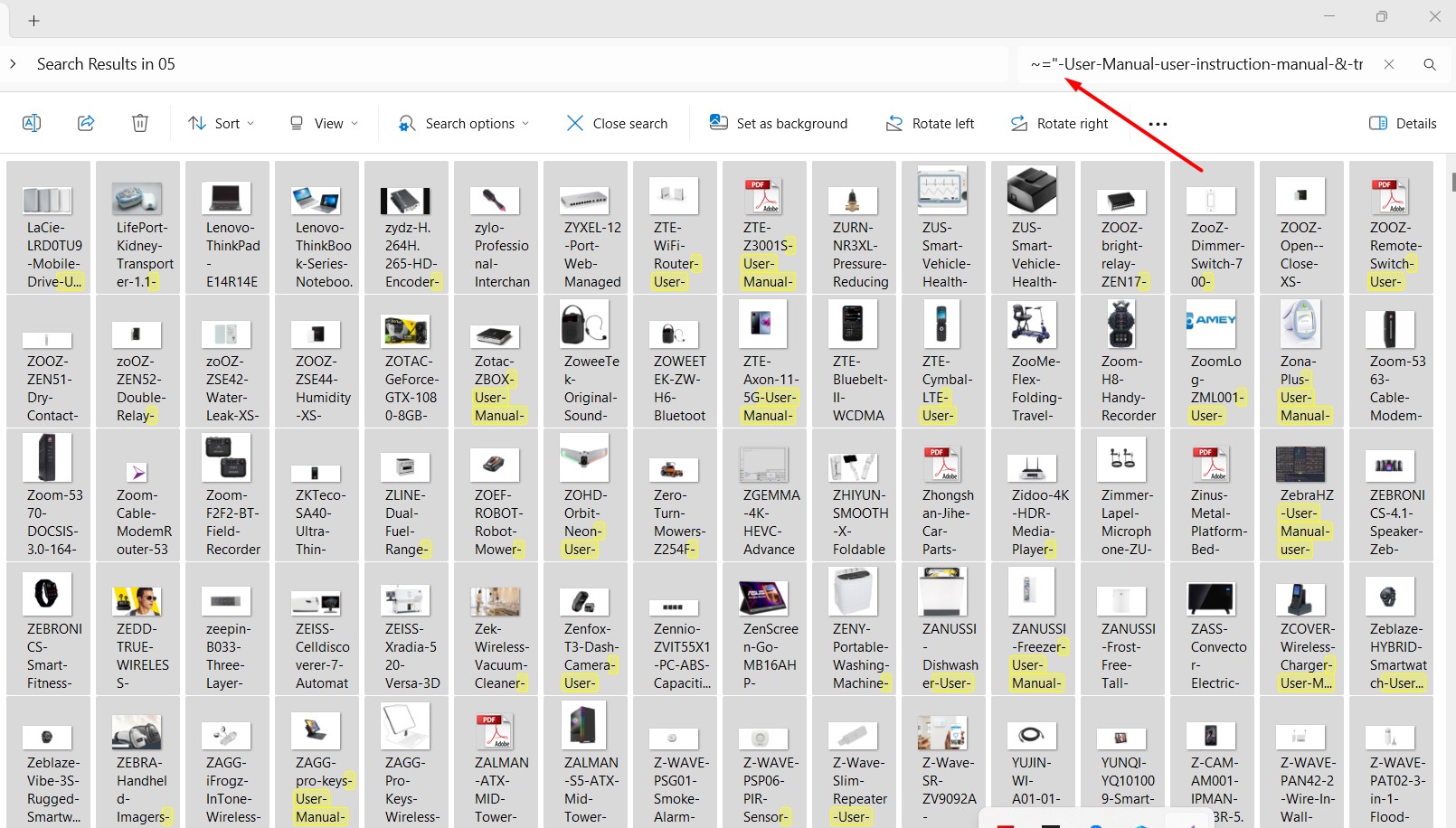Select ZTE Axon-11 5G User Manual
Image resolution: width=1456 pixels, height=828 pixels.
(x=765, y=362)
